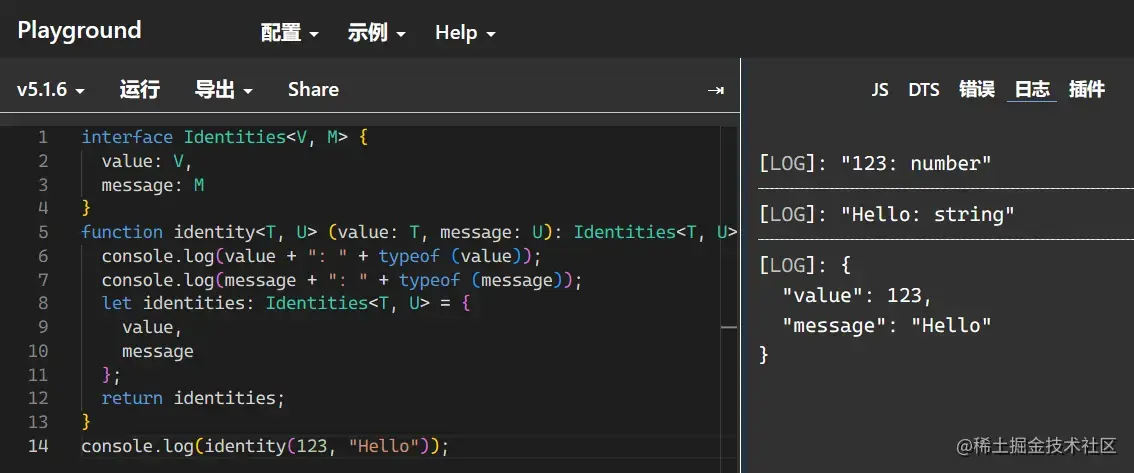Click 'value: V,' on line 2
1134x473 pixels.
[147, 161]
